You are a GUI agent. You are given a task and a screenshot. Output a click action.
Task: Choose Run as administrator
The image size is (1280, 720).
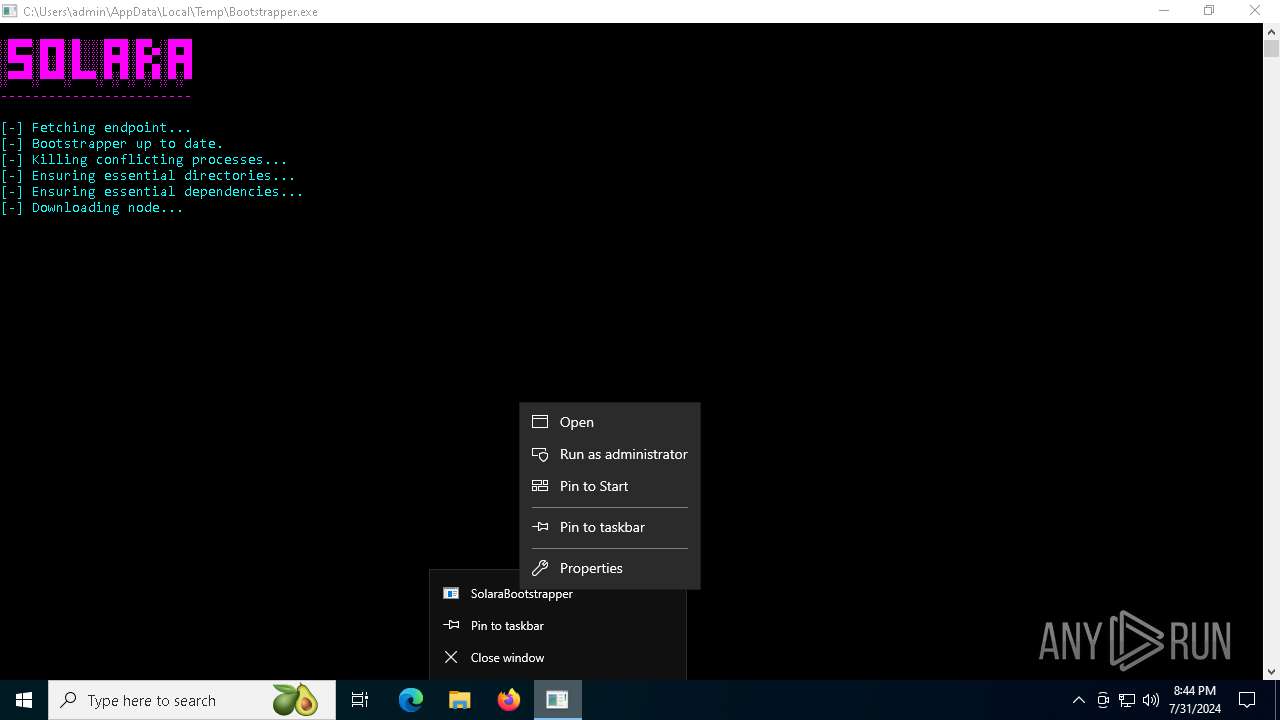pos(609,454)
